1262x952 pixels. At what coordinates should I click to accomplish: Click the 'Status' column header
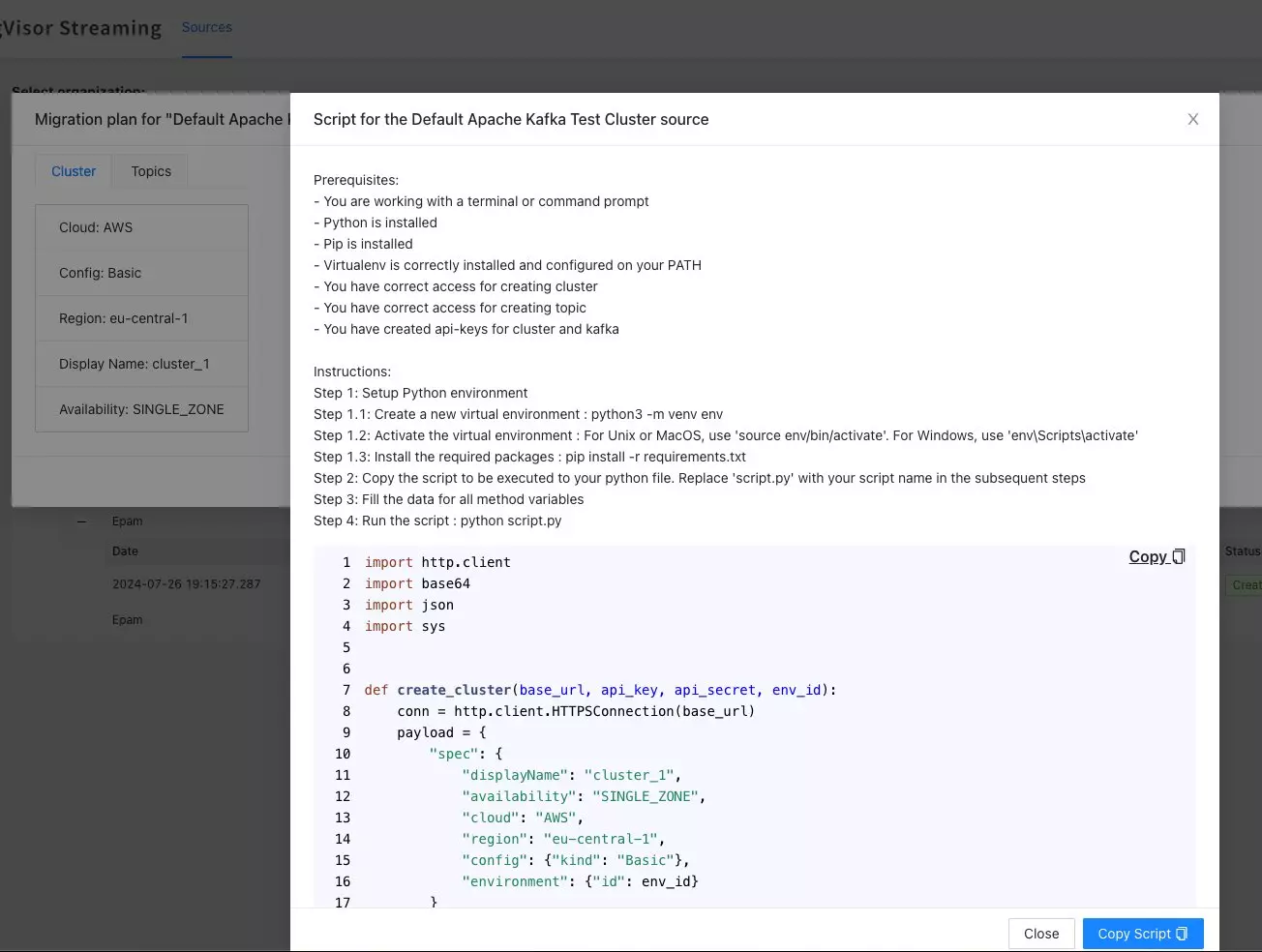[x=1243, y=551]
